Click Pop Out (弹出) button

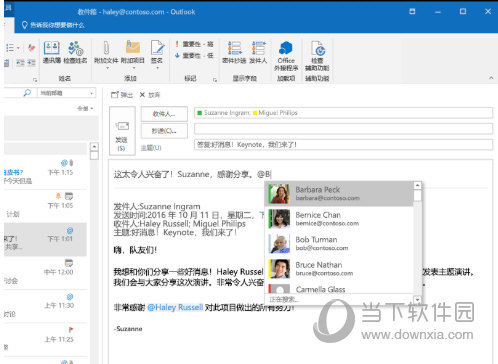click(x=122, y=95)
